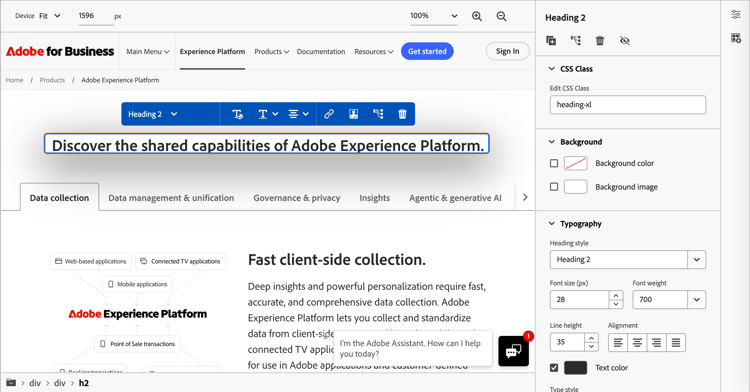Click the Sign In button
This screenshot has height=392, width=750.
click(x=507, y=51)
